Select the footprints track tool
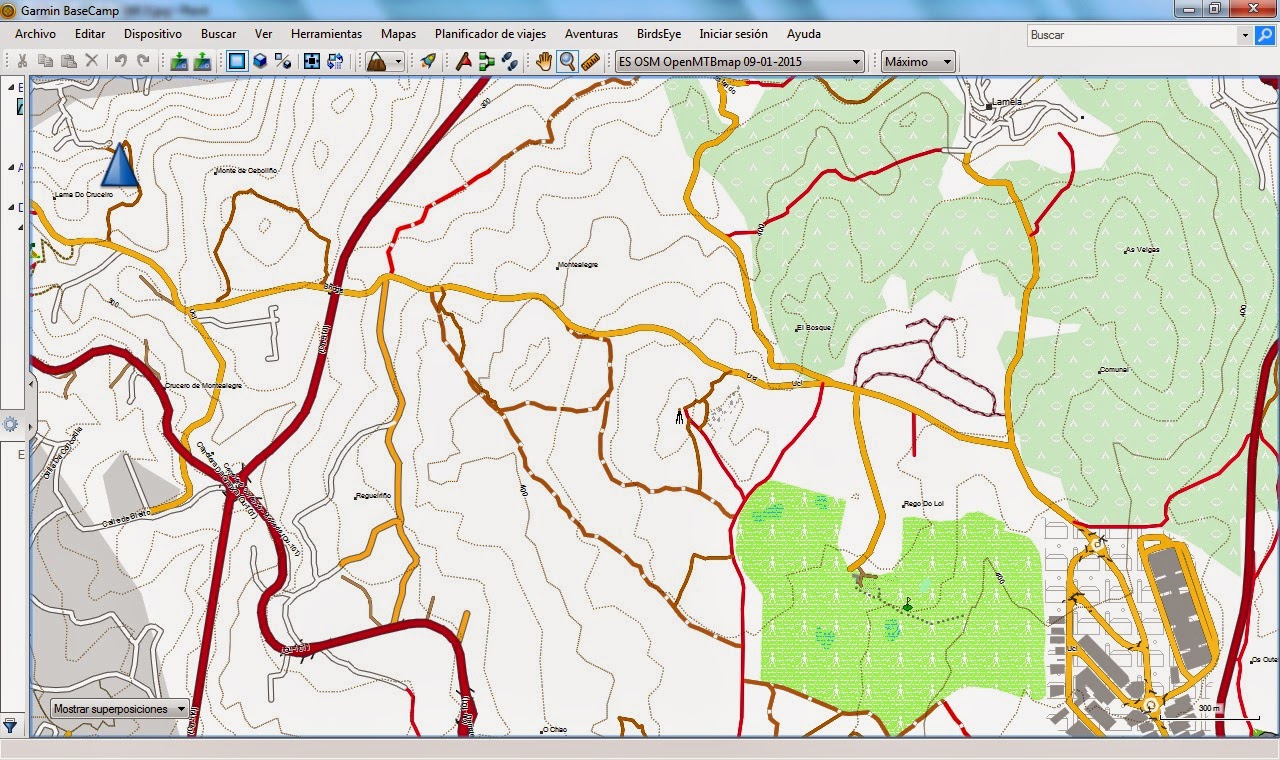The width and height of the screenshot is (1280, 760). 510,61
